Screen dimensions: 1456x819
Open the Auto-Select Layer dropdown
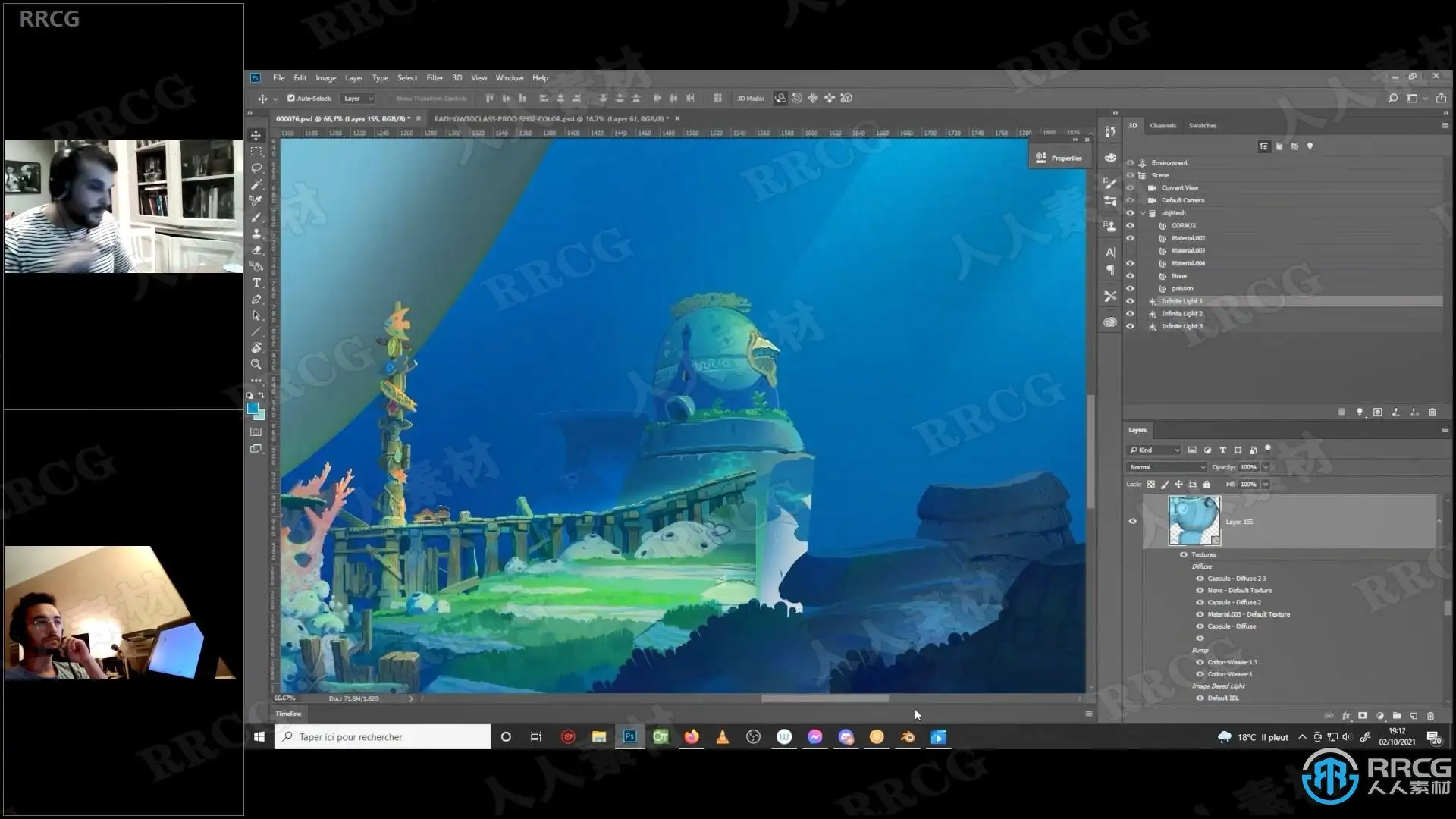tap(359, 98)
